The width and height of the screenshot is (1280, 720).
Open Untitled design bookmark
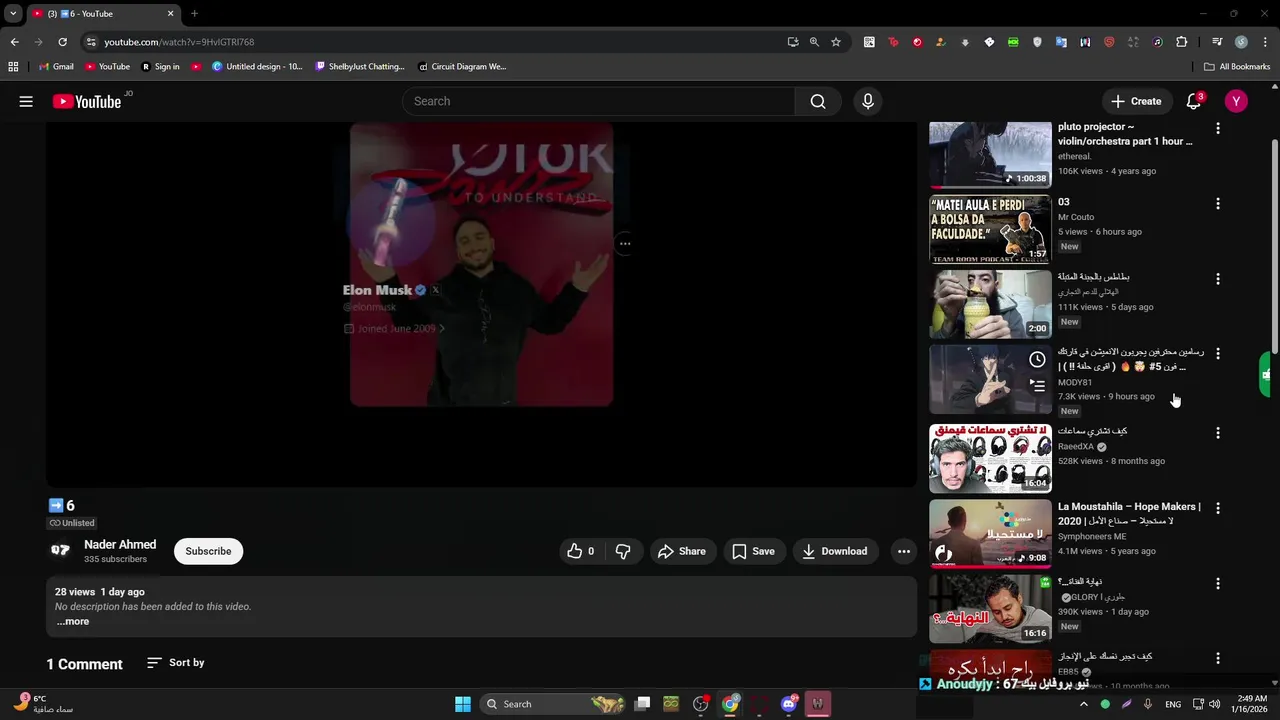click(257, 67)
